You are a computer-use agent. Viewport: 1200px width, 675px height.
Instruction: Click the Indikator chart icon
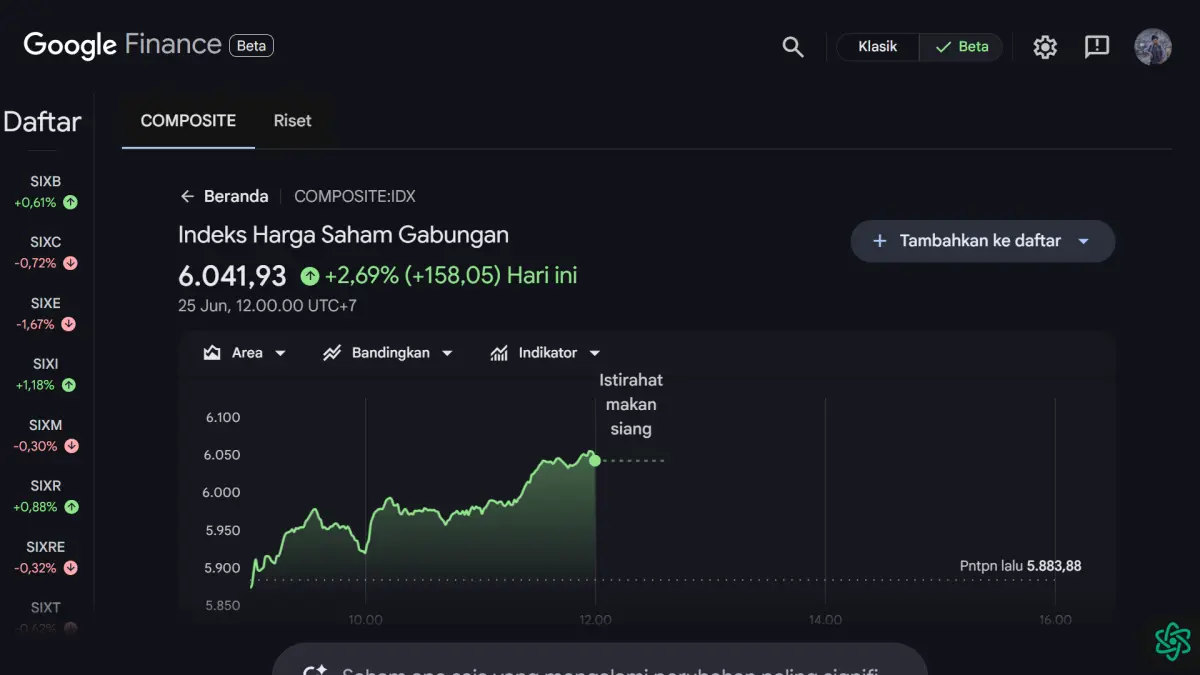click(x=499, y=353)
